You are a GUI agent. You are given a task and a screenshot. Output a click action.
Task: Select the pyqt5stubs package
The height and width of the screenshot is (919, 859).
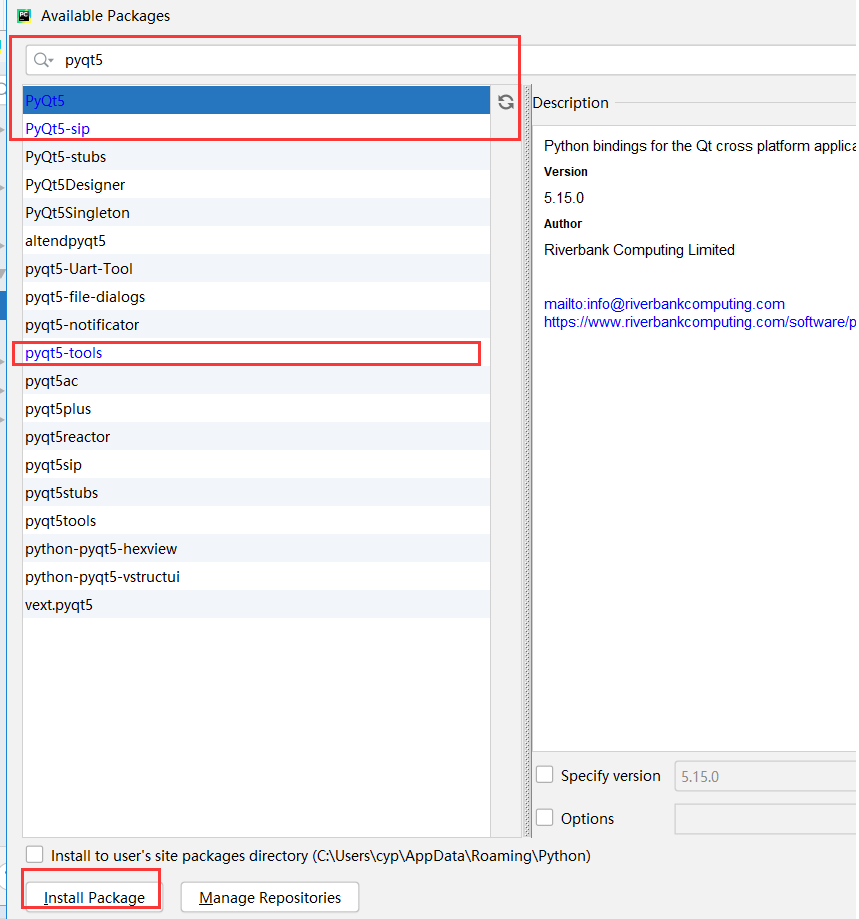click(x=257, y=493)
